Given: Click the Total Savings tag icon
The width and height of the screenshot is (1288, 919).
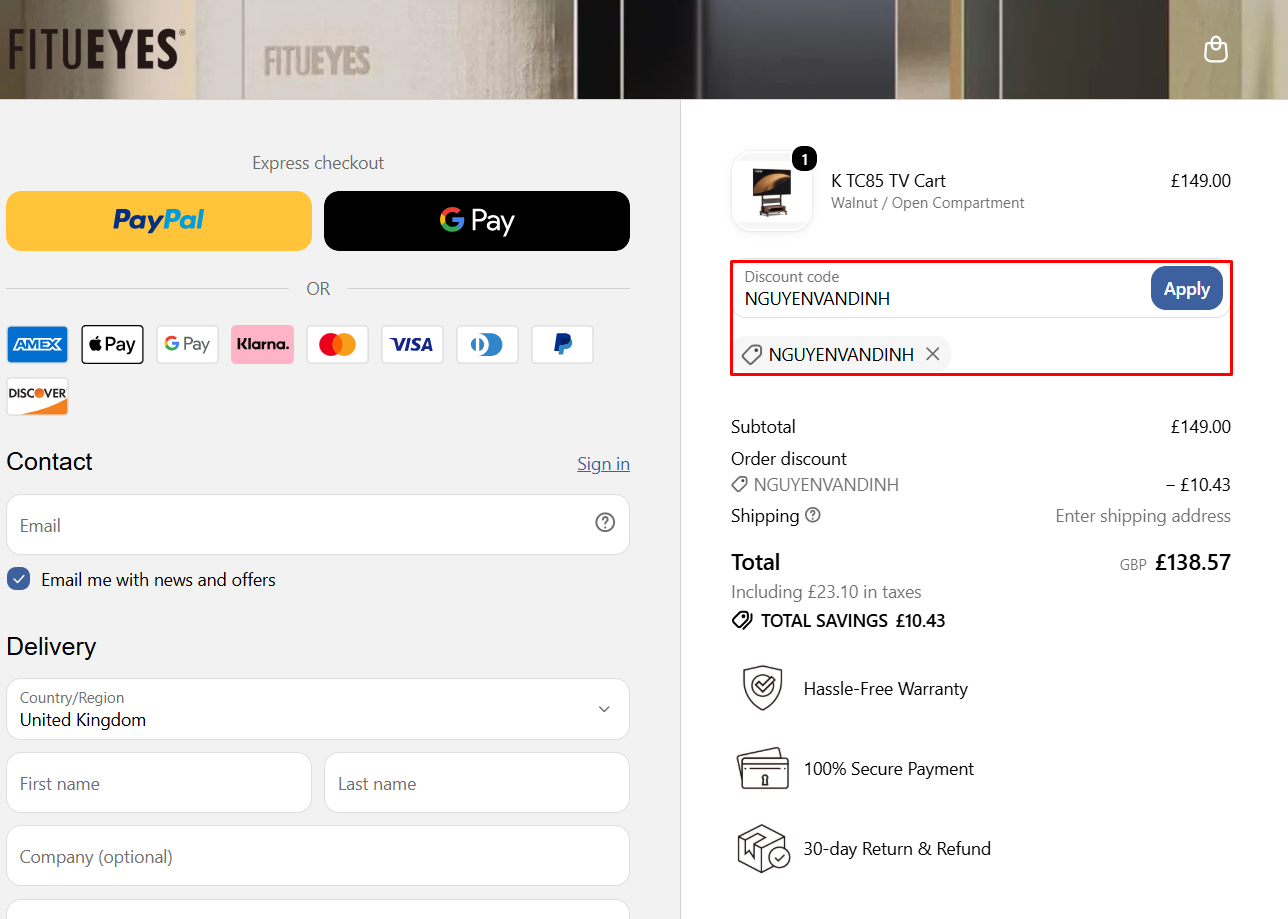Looking at the screenshot, I should click(742, 620).
